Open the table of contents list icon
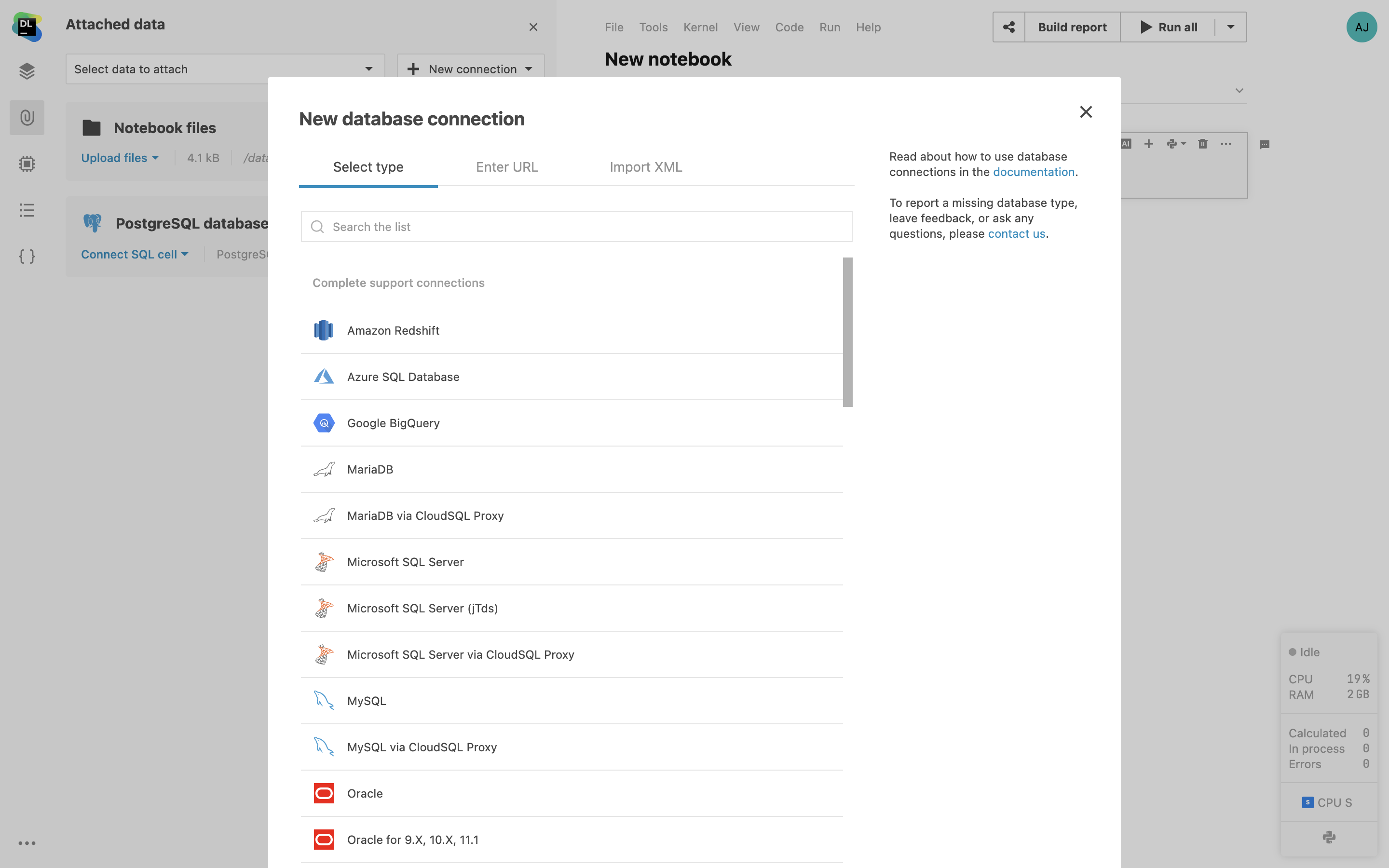Image resolution: width=1389 pixels, height=868 pixels. tap(27, 210)
